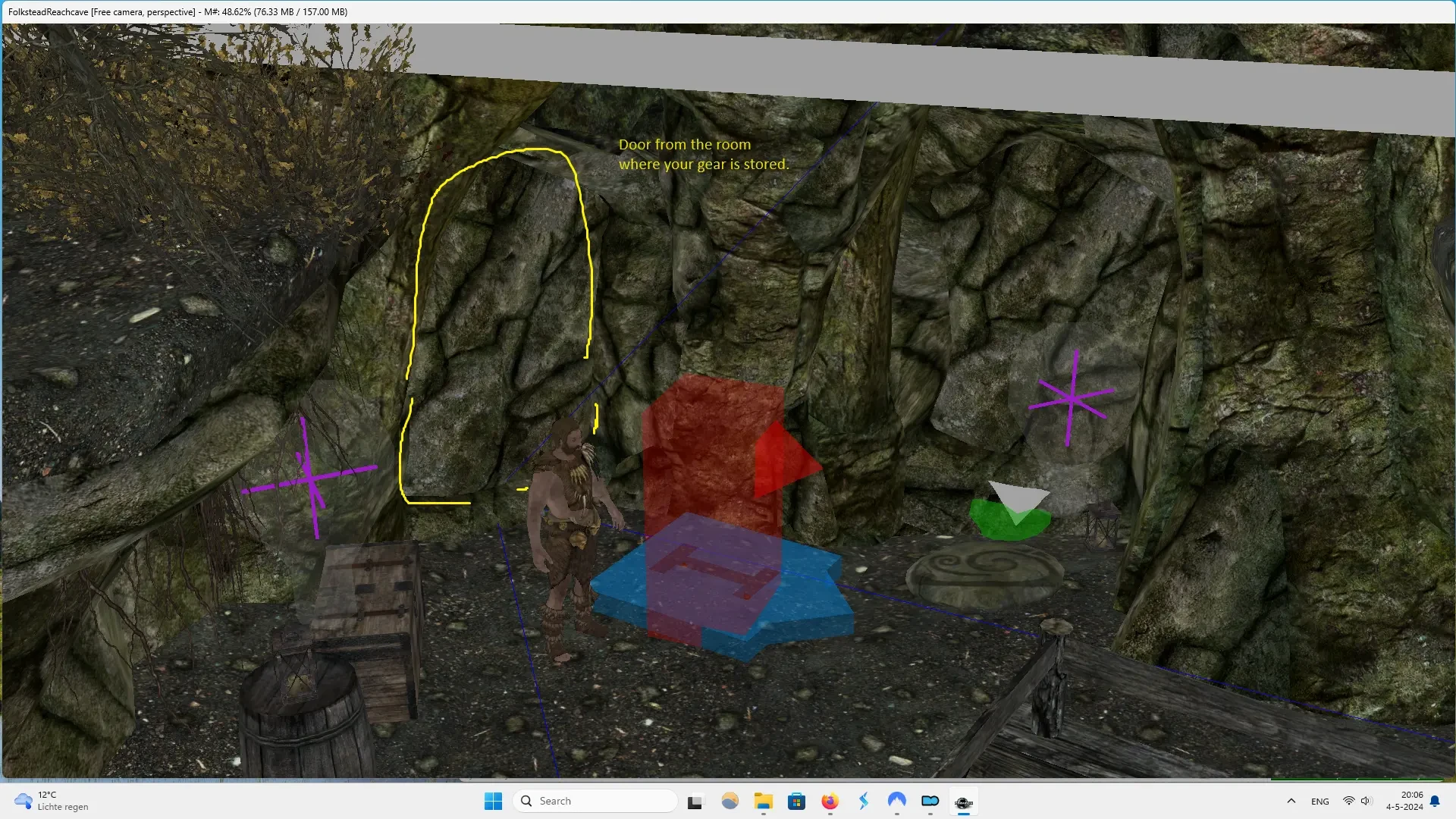The height and width of the screenshot is (819, 1456).
Task: Open the weather widget showing 12°C
Action: pyautogui.click(x=53, y=801)
